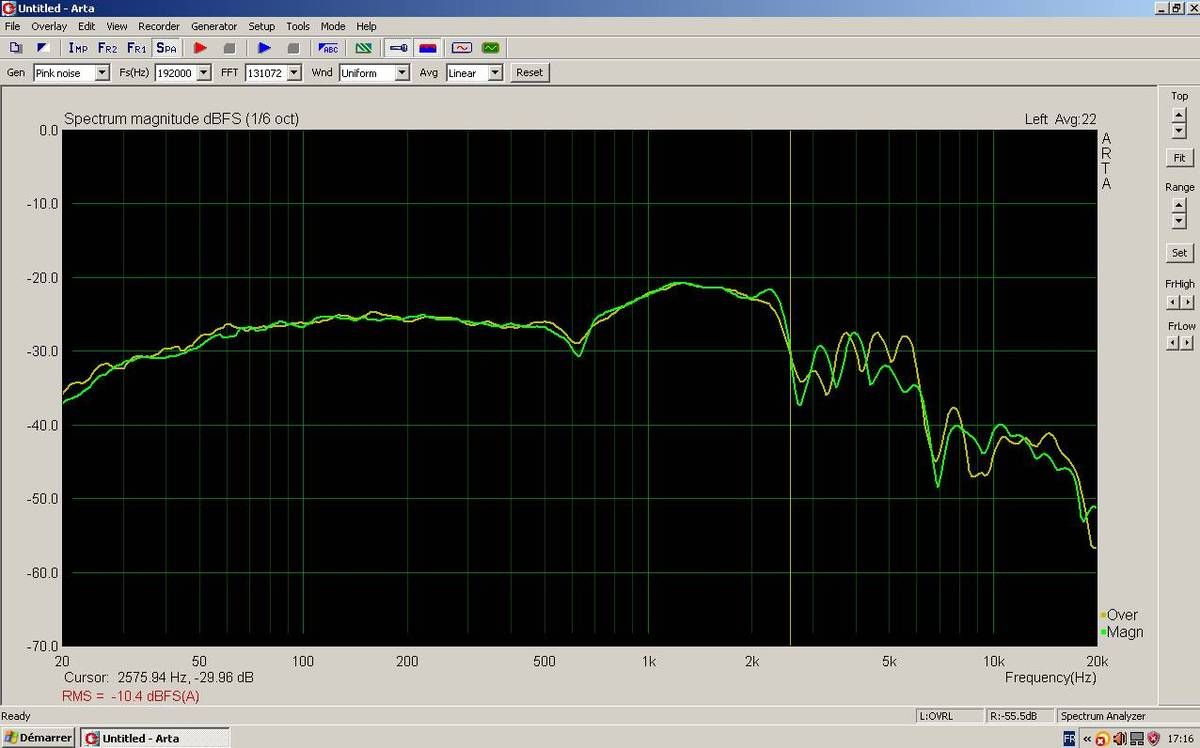Screen dimensions: 1200x748
Task: Click the Fit button in right panel
Action: point(1179,158)
